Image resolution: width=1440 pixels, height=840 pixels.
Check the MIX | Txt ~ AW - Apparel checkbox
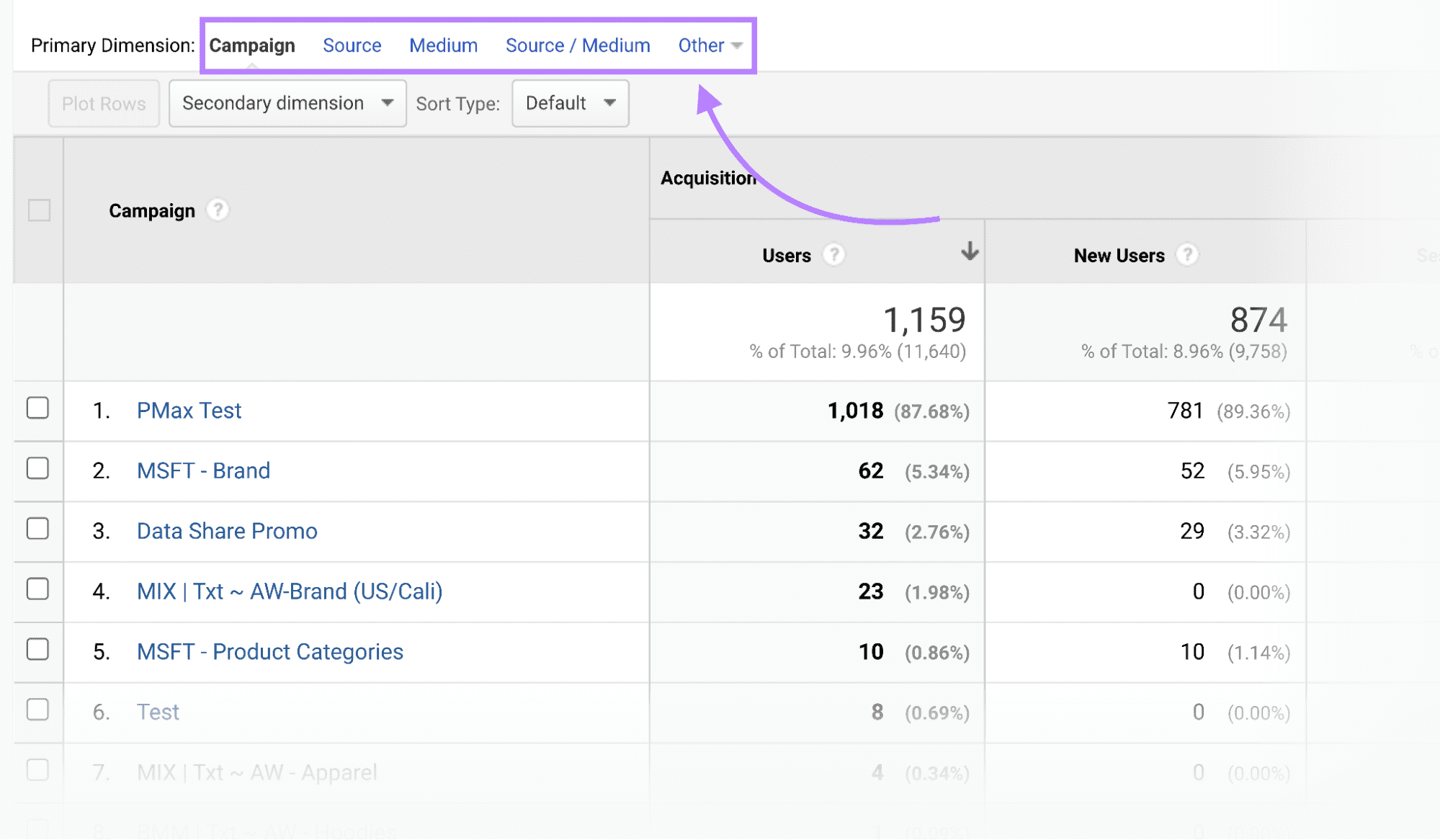(37, 771)
